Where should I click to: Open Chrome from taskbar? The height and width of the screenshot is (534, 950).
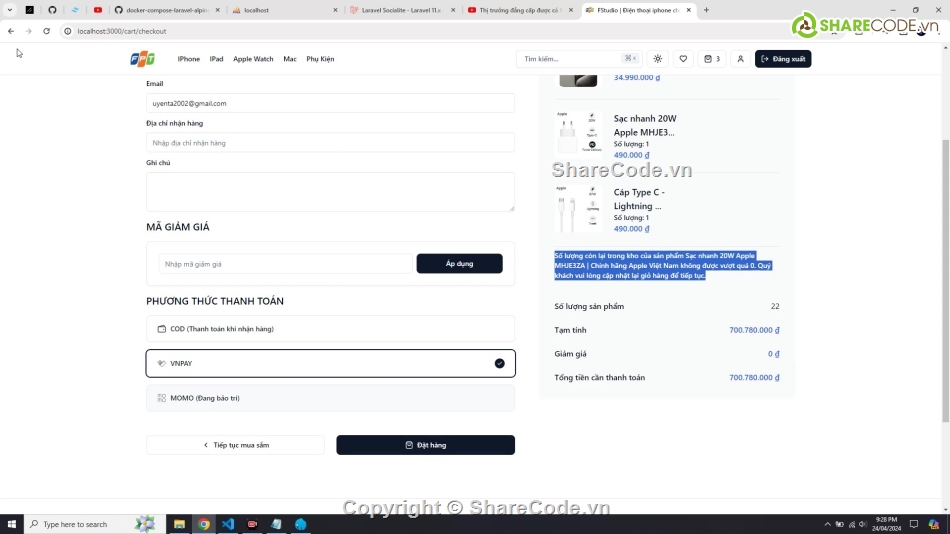click(204, 524)
